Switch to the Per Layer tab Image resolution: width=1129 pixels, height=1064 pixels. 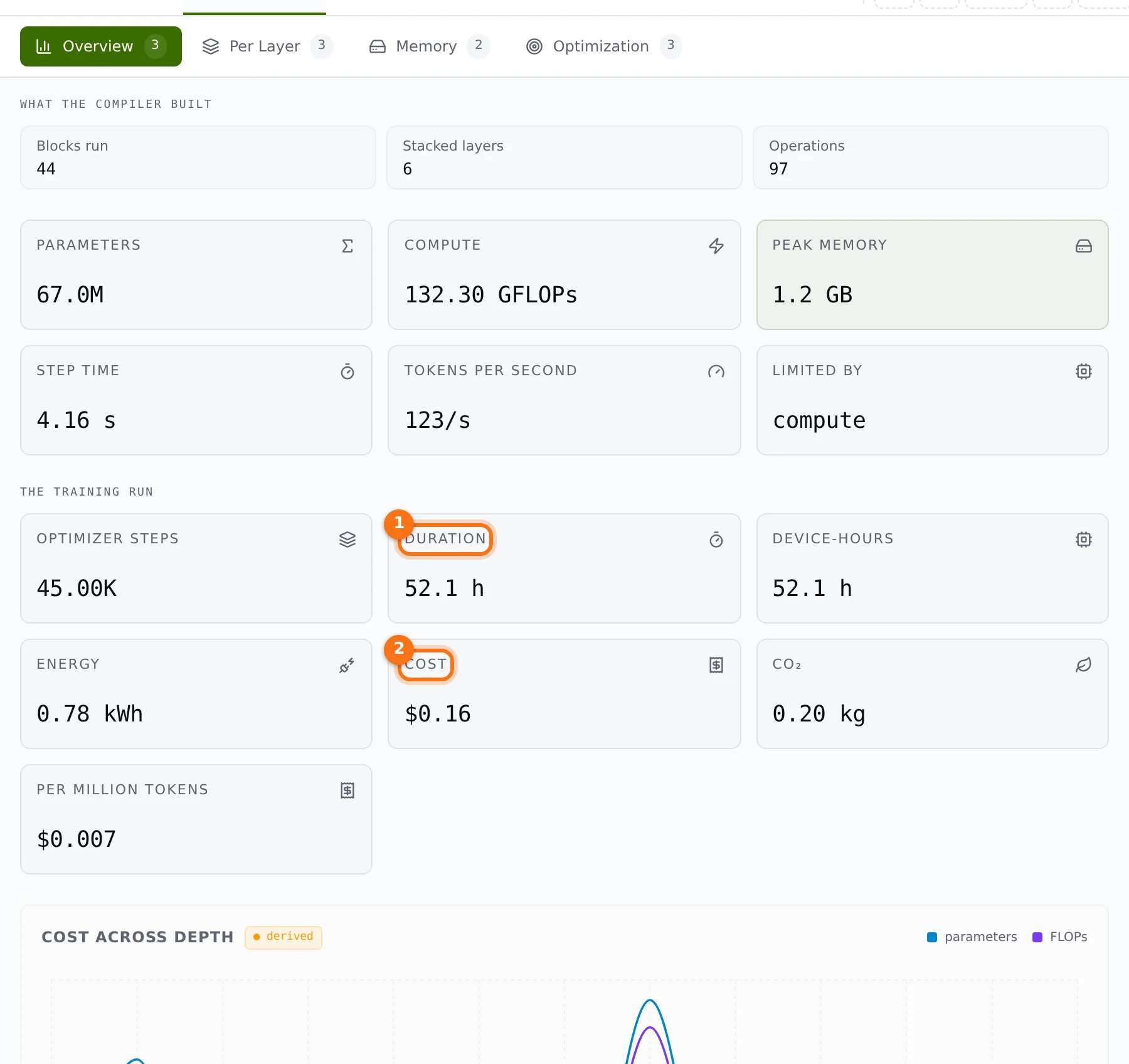[x=267, y=46]
